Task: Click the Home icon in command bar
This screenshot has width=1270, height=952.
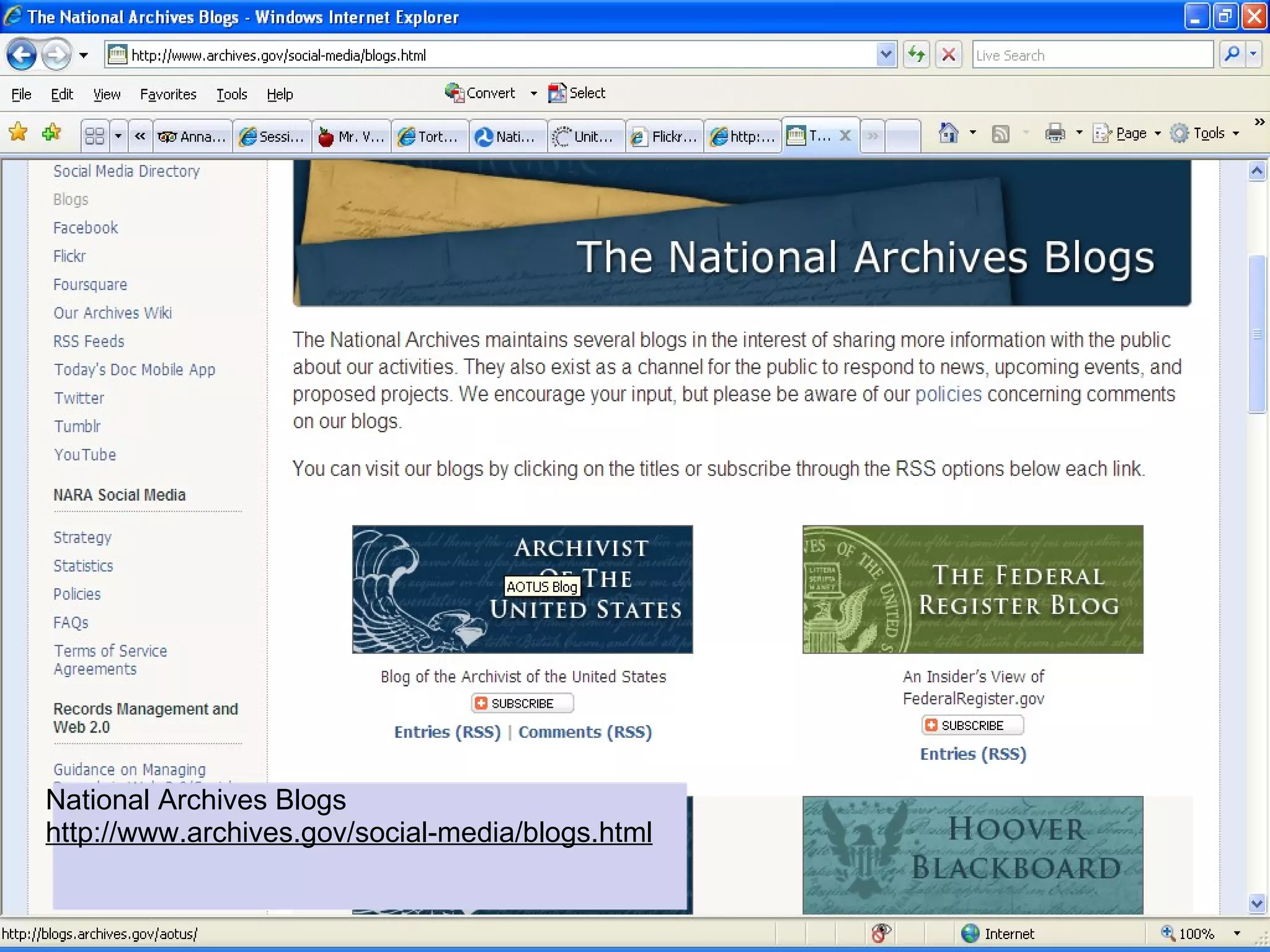Action: [948, 133]
